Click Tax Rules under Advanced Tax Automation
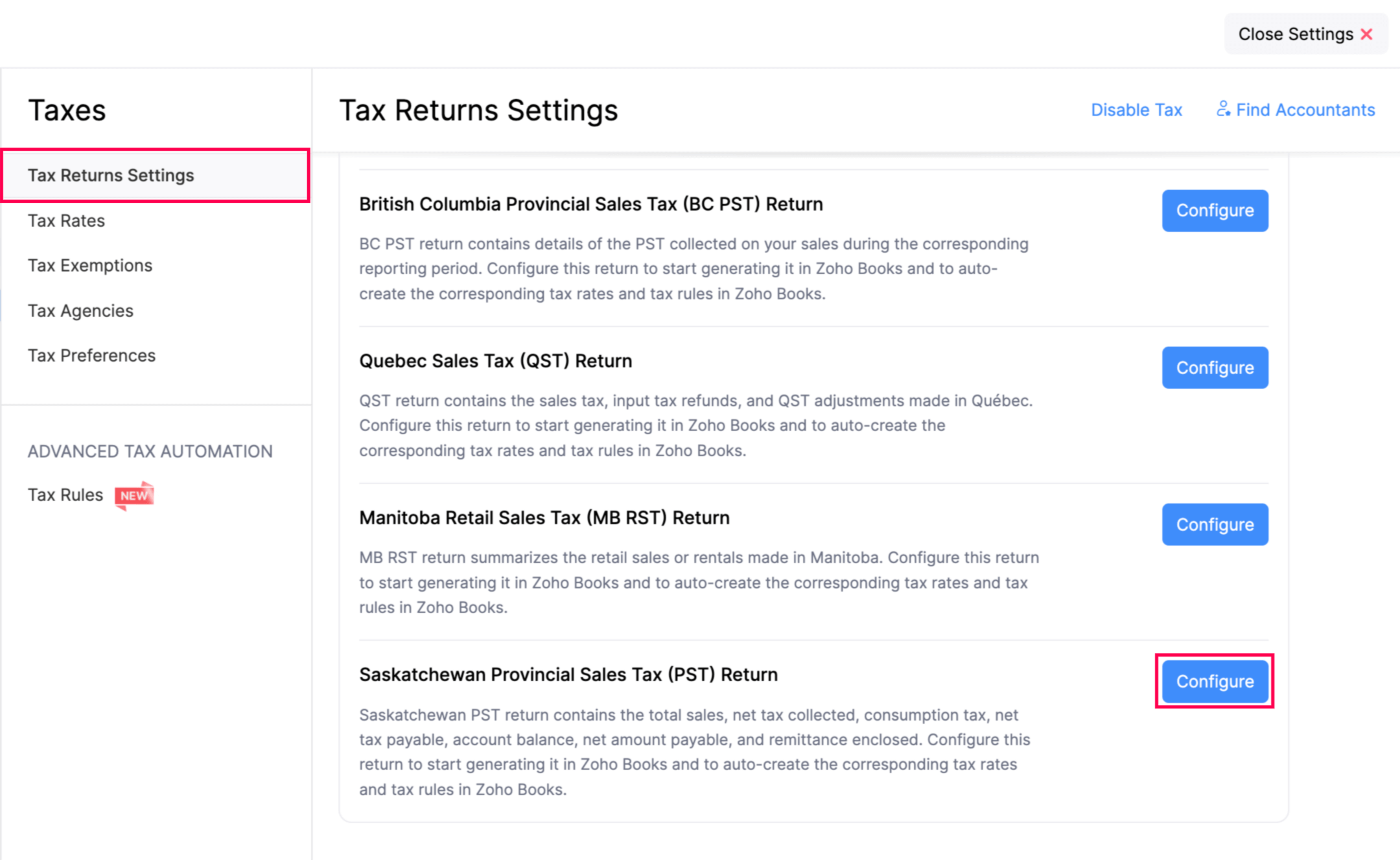 tap(66, 494)
